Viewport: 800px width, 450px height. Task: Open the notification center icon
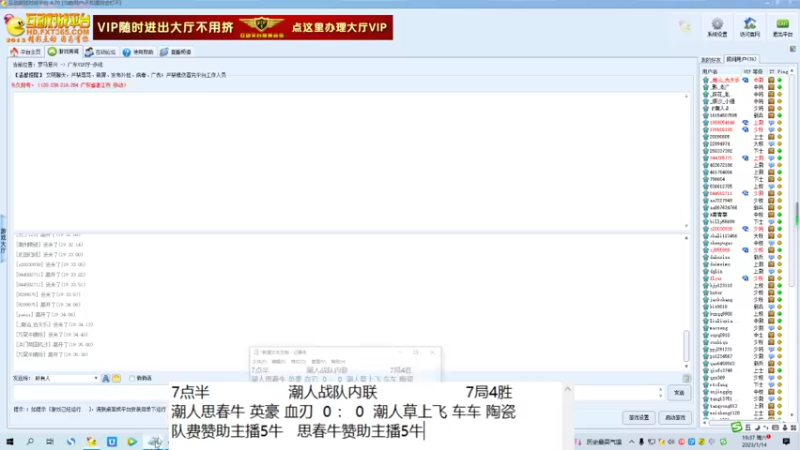pyautogui.click(x=786, y=441)
